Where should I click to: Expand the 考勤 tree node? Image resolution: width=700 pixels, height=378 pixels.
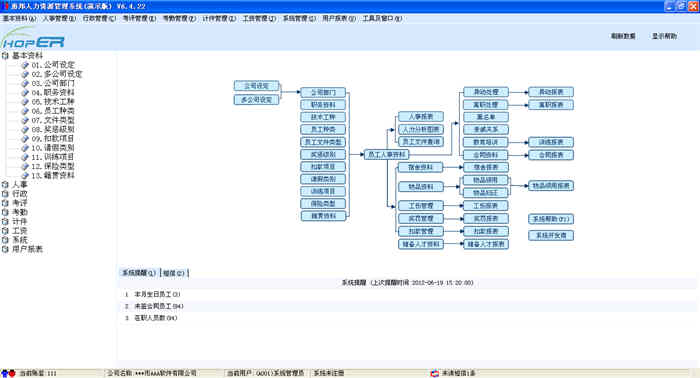coord(5,212)
